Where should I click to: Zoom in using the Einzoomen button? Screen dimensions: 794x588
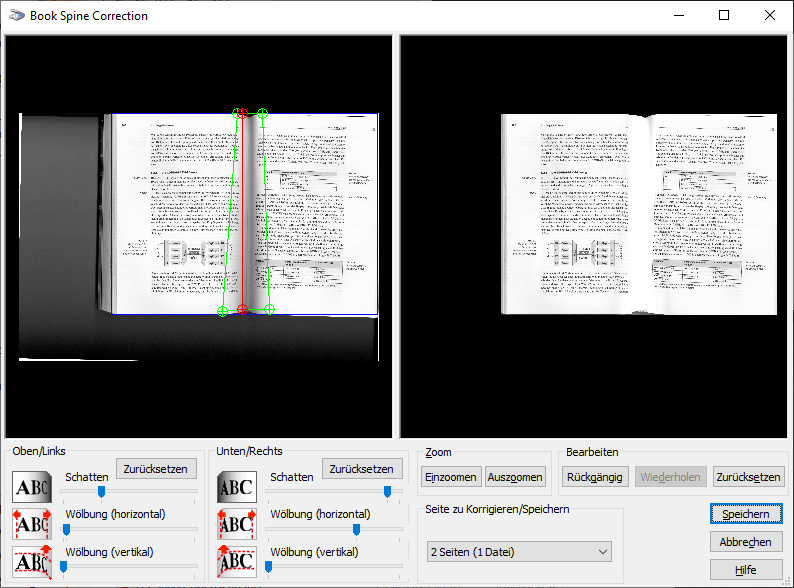[451, 477]
